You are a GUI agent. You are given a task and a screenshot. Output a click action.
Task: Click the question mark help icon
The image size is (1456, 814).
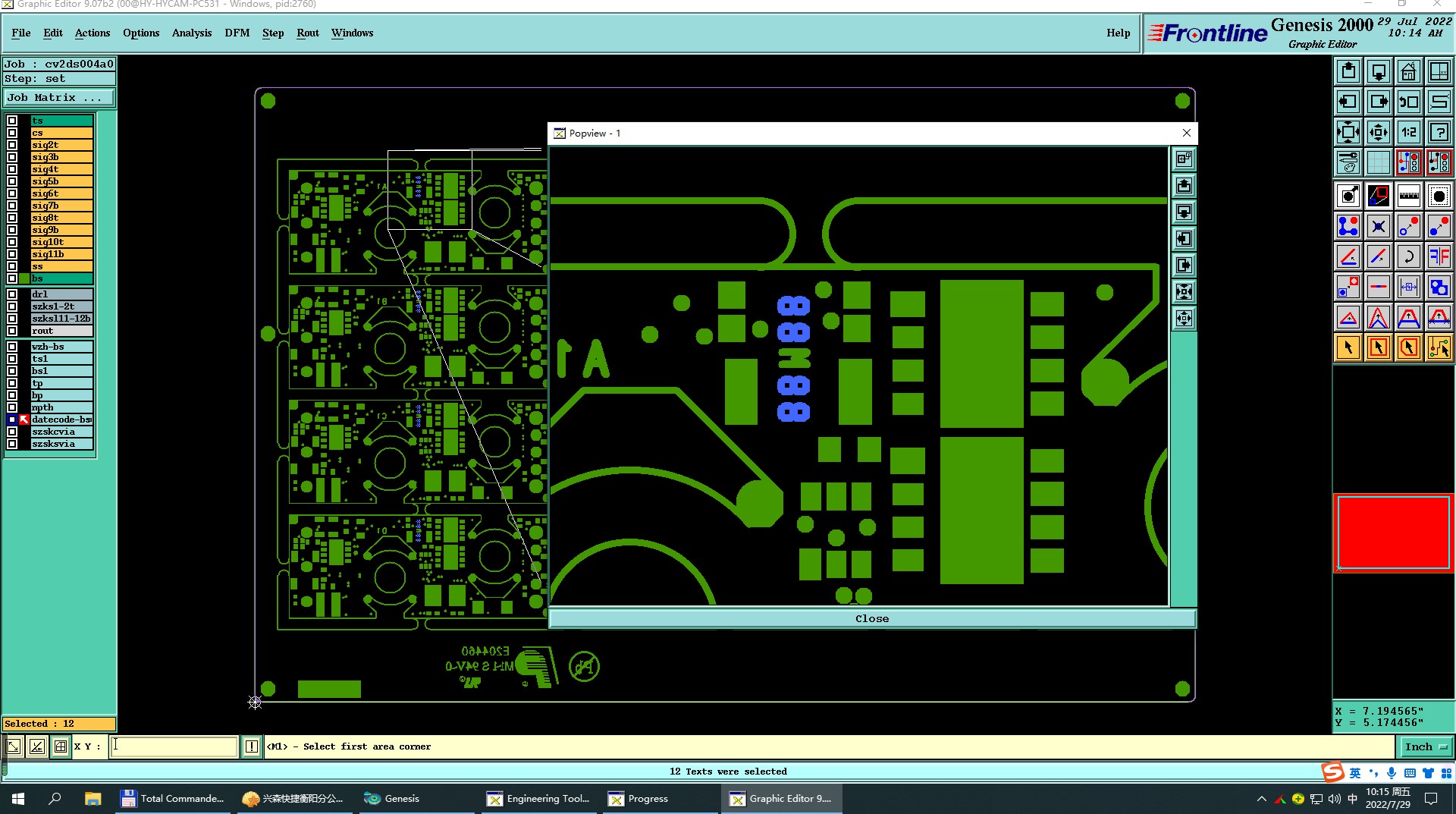click(x=1439, y=132)
